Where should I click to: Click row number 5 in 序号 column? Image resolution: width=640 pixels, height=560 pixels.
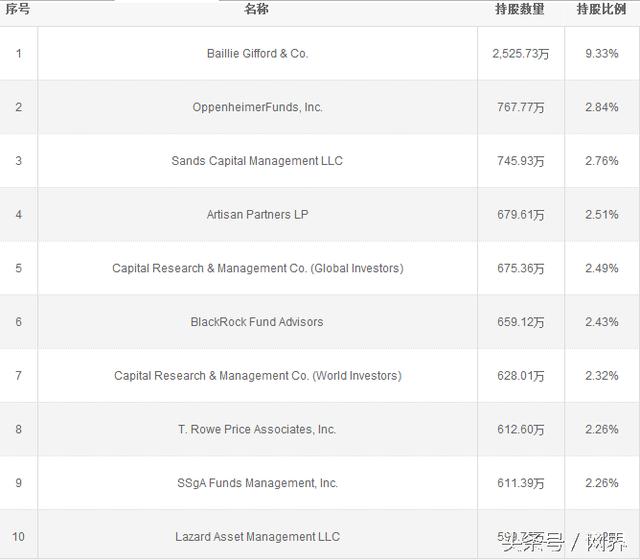tap(18, 268)
